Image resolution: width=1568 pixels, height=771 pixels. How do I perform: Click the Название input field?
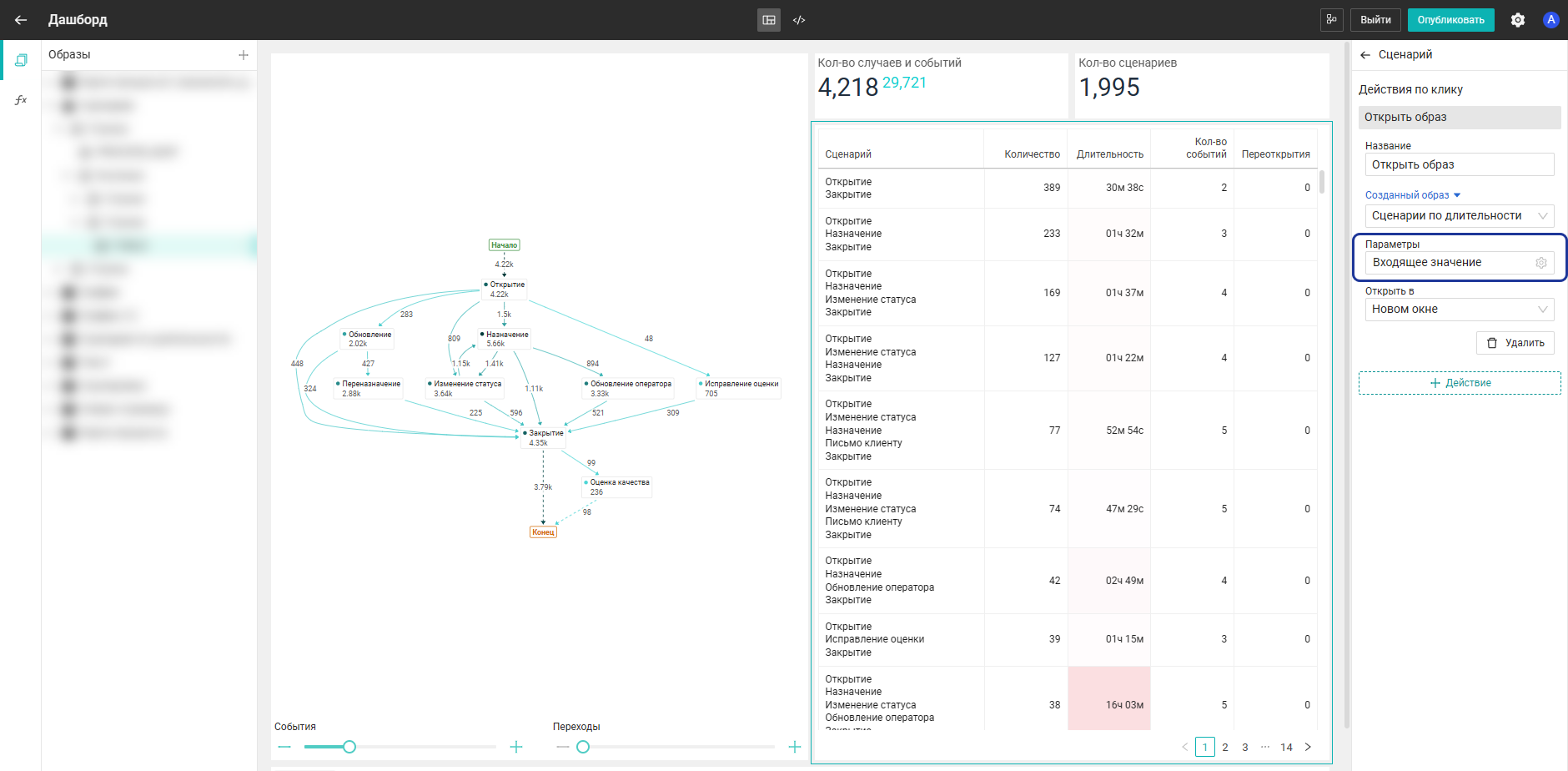point(1460,164)
